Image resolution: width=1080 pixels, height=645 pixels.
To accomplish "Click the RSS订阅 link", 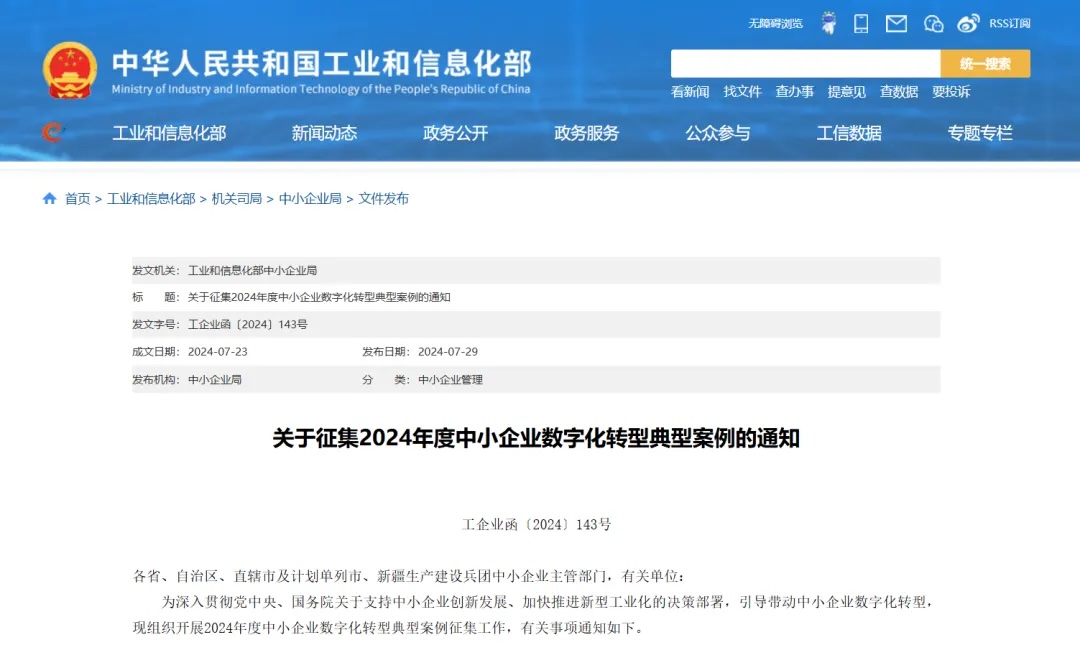I will pyautogui.click(x=1009, y=23).
